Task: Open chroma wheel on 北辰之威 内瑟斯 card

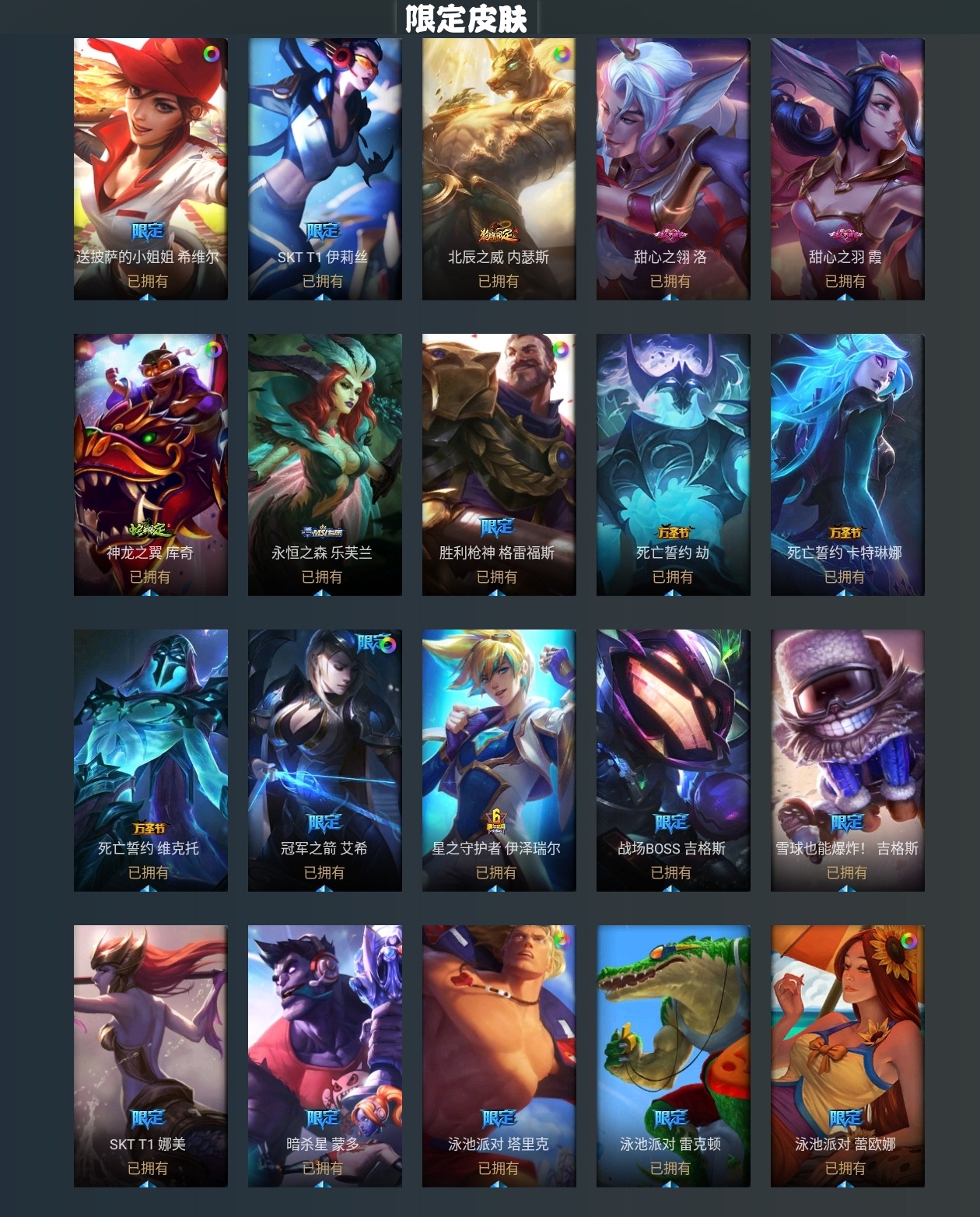Action: point(561,54)
